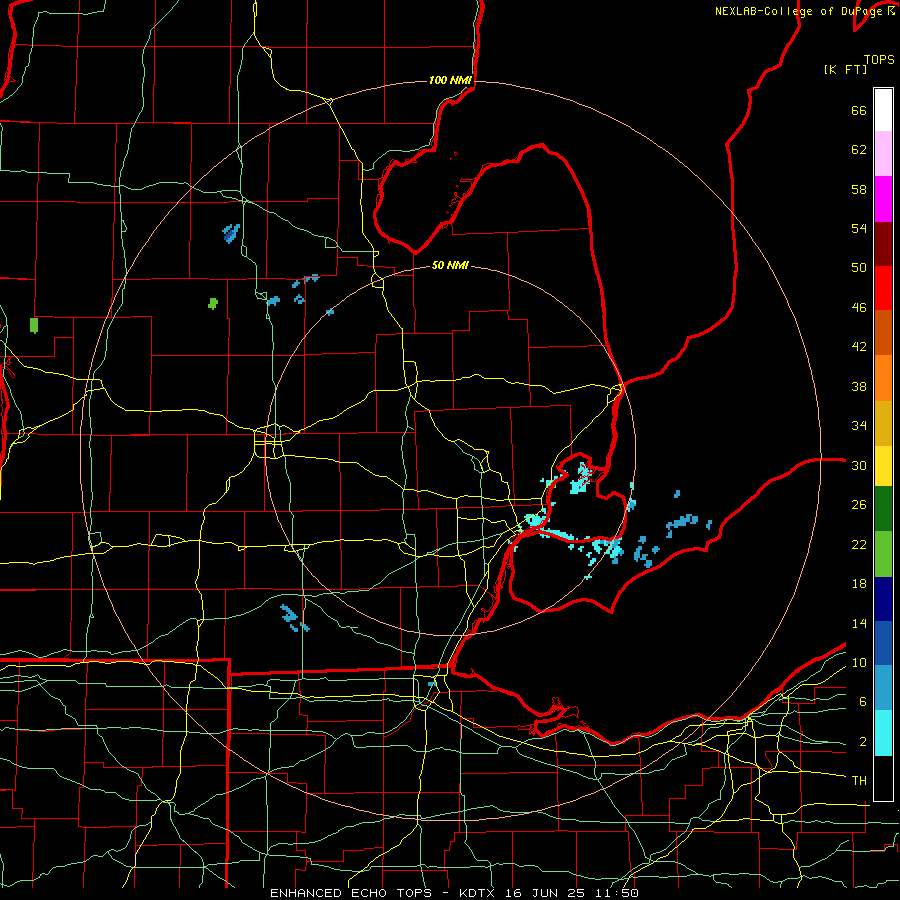Screen dimensions: 900x900
Task: Click the legend value '42'
Action: [x=859, y=347]
